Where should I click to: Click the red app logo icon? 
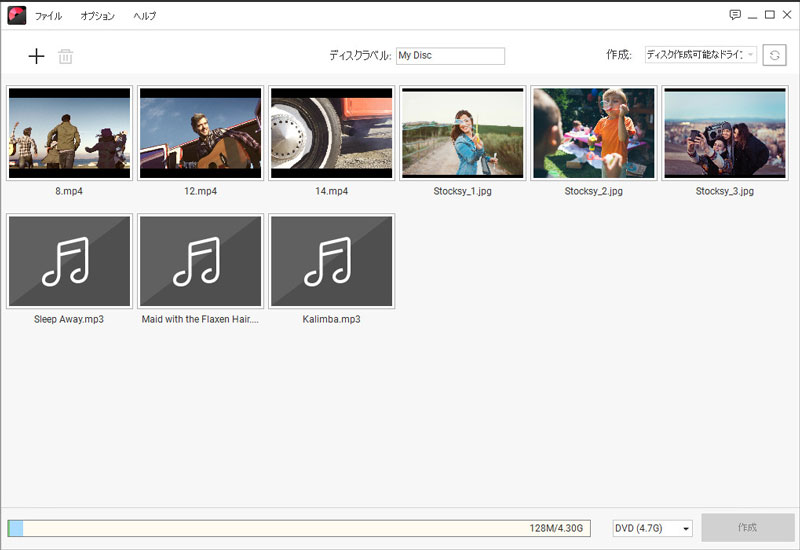pos(17,15)
